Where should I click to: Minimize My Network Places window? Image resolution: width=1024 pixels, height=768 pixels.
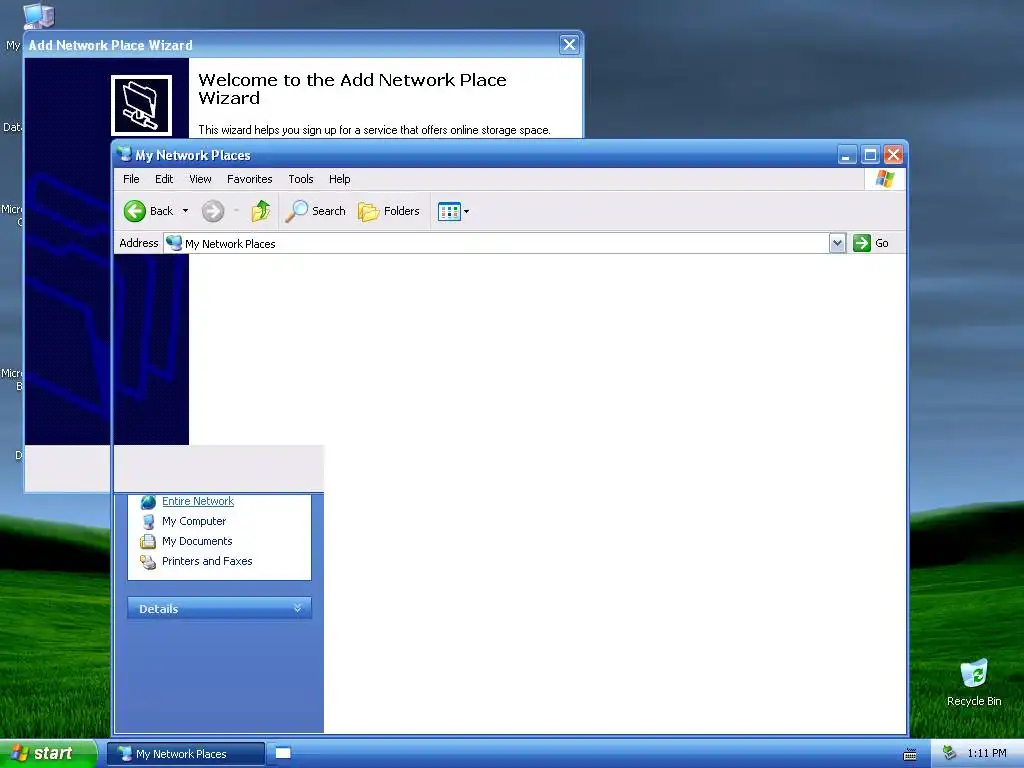(846, 155)
